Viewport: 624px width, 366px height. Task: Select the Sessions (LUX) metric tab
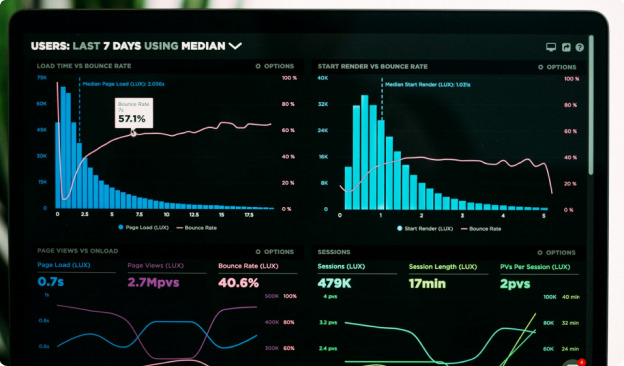pos(341,267)
